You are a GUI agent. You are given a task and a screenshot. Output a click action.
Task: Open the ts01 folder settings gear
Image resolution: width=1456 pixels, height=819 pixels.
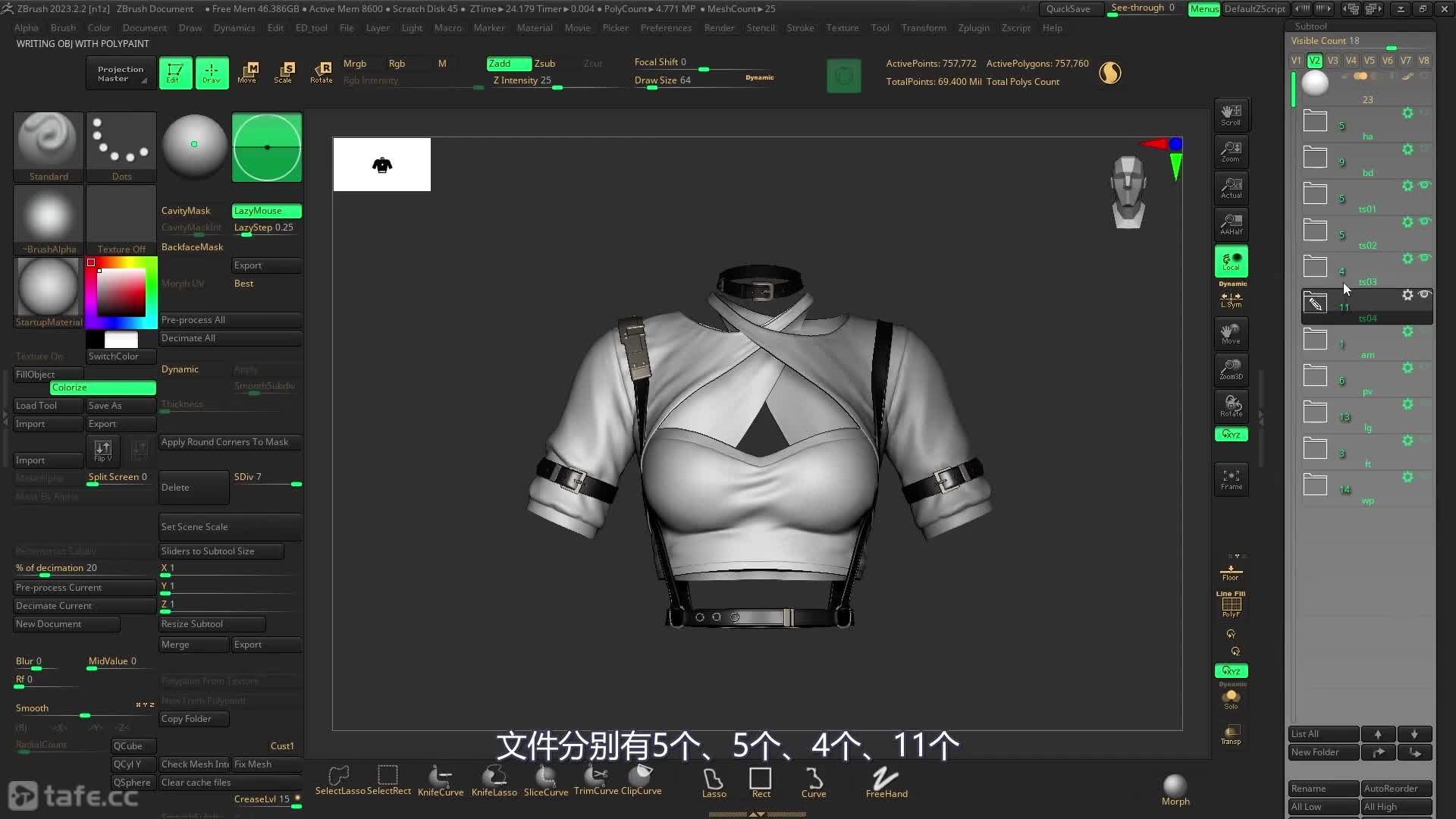tap(1408, 185)
